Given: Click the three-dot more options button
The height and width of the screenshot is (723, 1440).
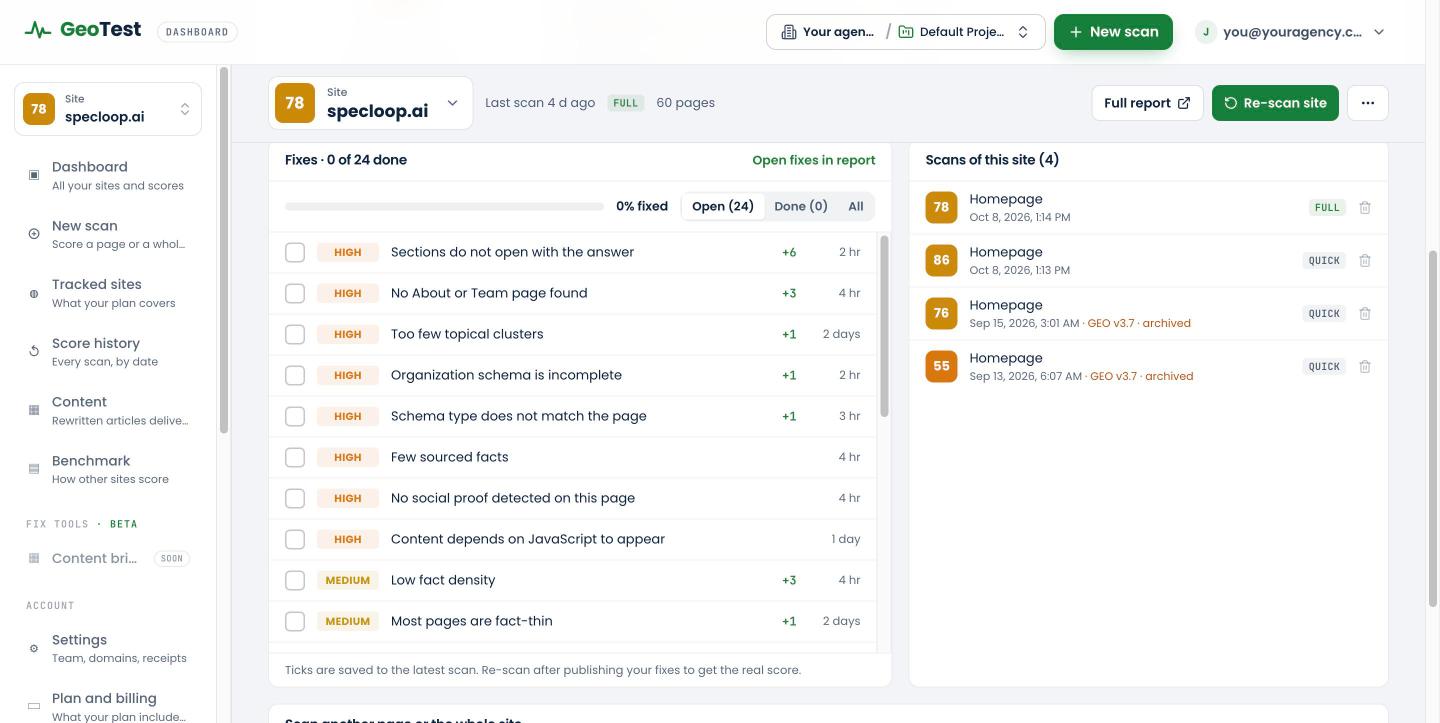Looking at the screenshot, I should 1368,103.
